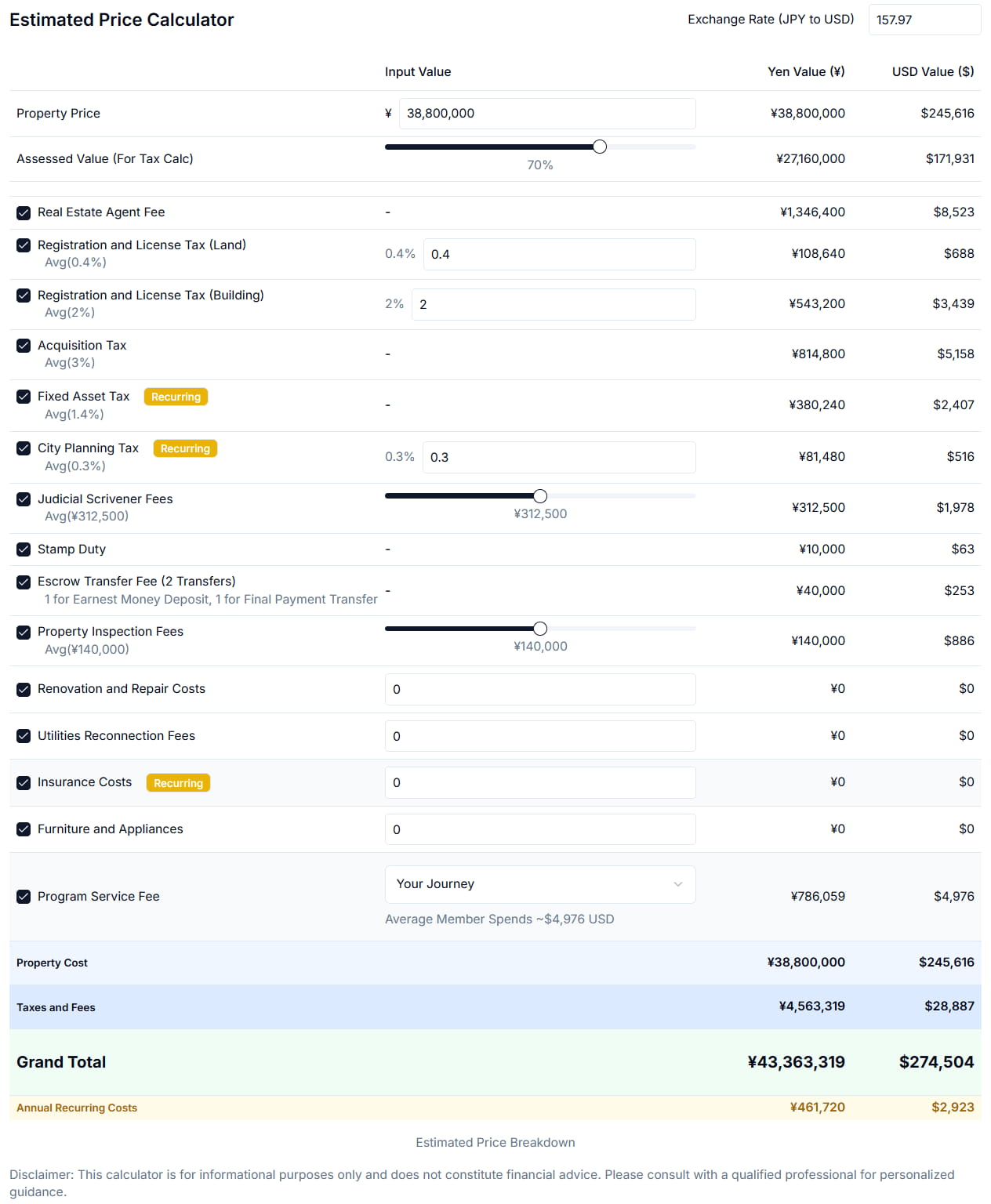Focus the Property Price input box
The width and height of the screenshot is (991, 1204).
point(546,114)
